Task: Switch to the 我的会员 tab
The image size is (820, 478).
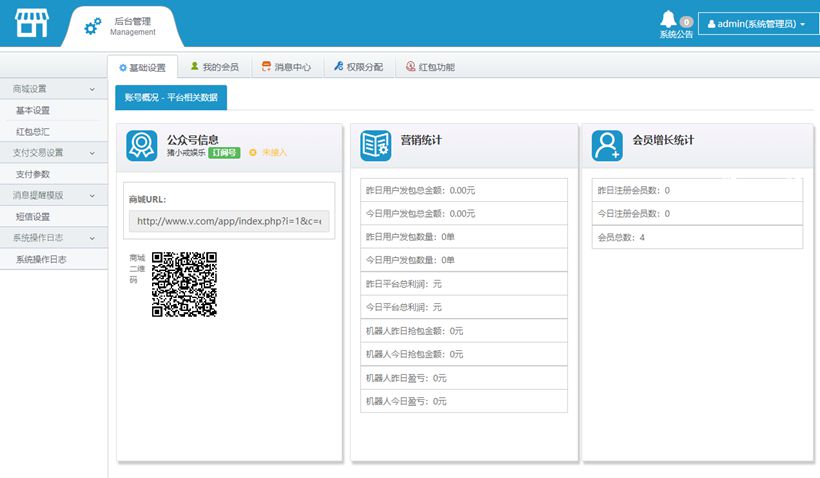Action: tap(214, 67)
